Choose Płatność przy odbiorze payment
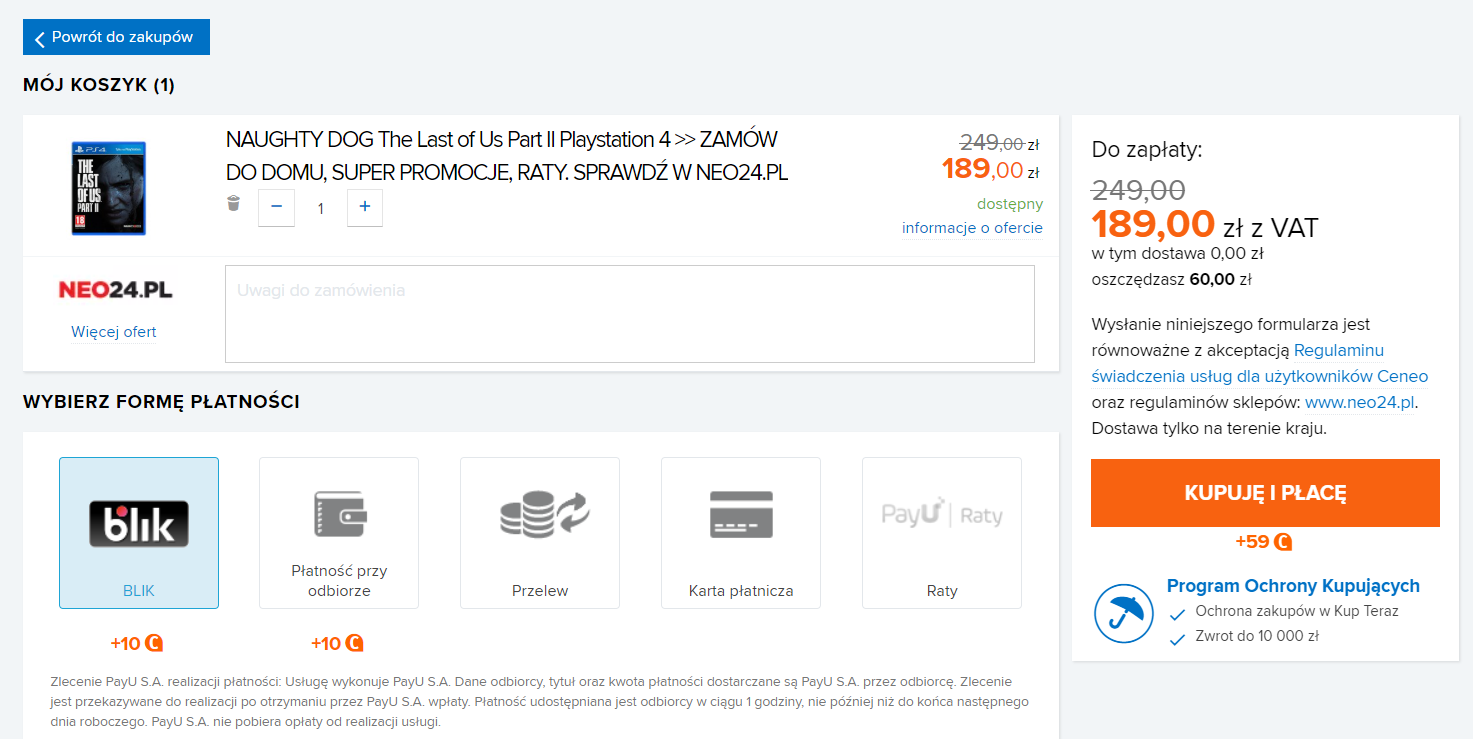 tap(339, 533)
